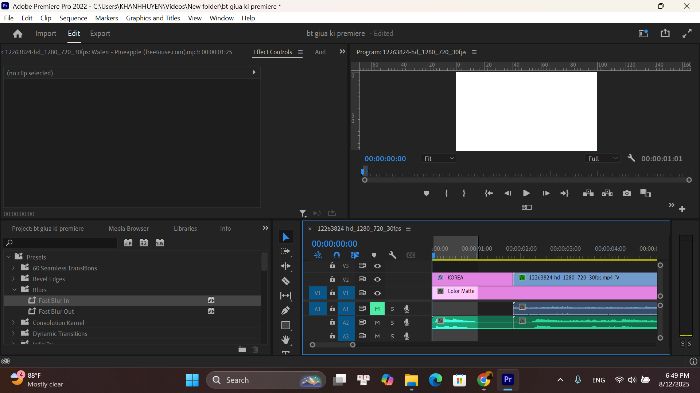Screen dimensions: 700x393
Task: Mute audio track A3
Action: 377,336
